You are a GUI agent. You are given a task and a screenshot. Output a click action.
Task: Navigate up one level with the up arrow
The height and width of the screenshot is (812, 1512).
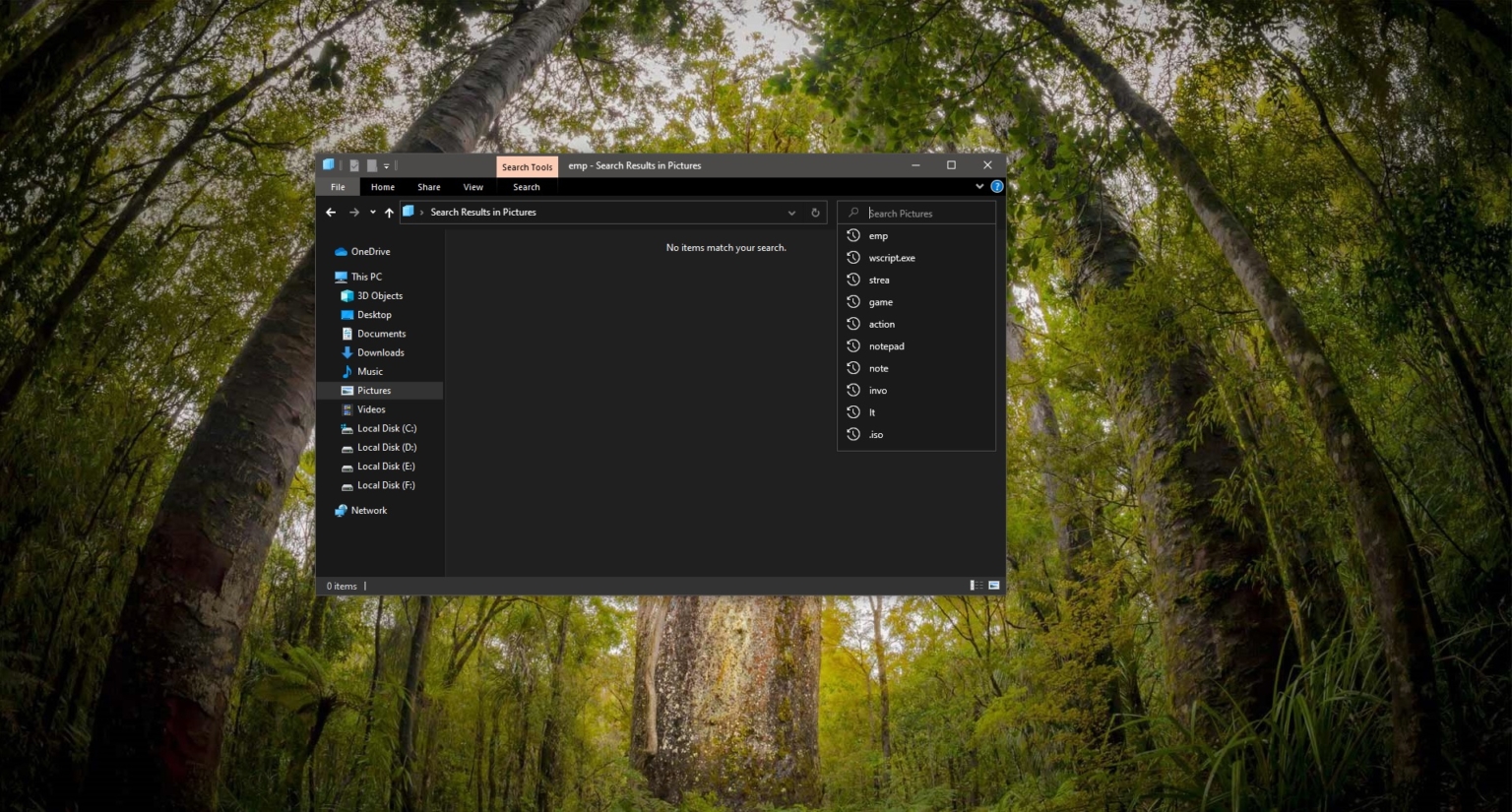tap(389, 213)
